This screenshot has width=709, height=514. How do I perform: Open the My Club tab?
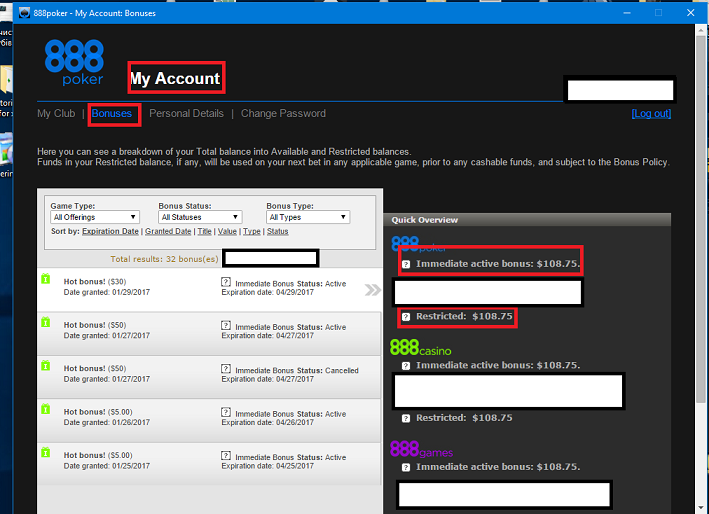pyautogui.click(x=56, y=113)
